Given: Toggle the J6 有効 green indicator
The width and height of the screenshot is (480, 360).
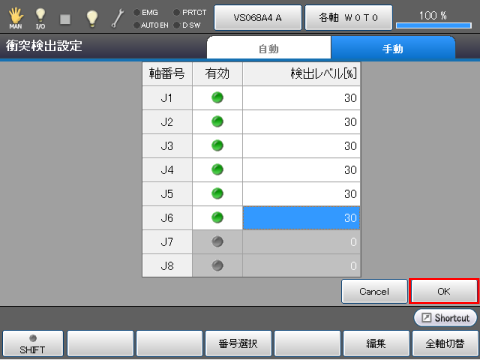Looking at the screenshot, I should pos(217,218).
